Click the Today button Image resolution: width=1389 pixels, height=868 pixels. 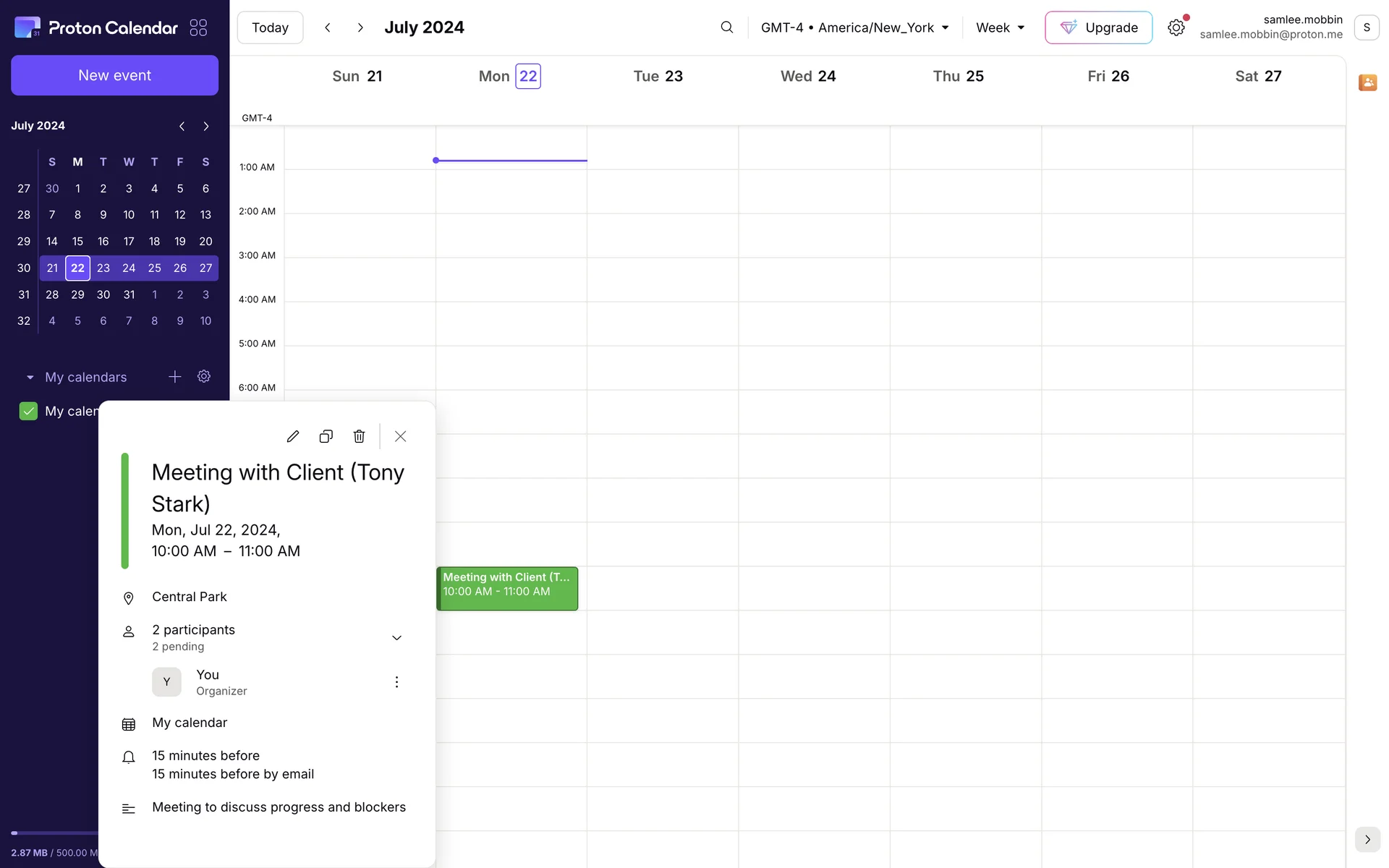(x=270, y=27)
